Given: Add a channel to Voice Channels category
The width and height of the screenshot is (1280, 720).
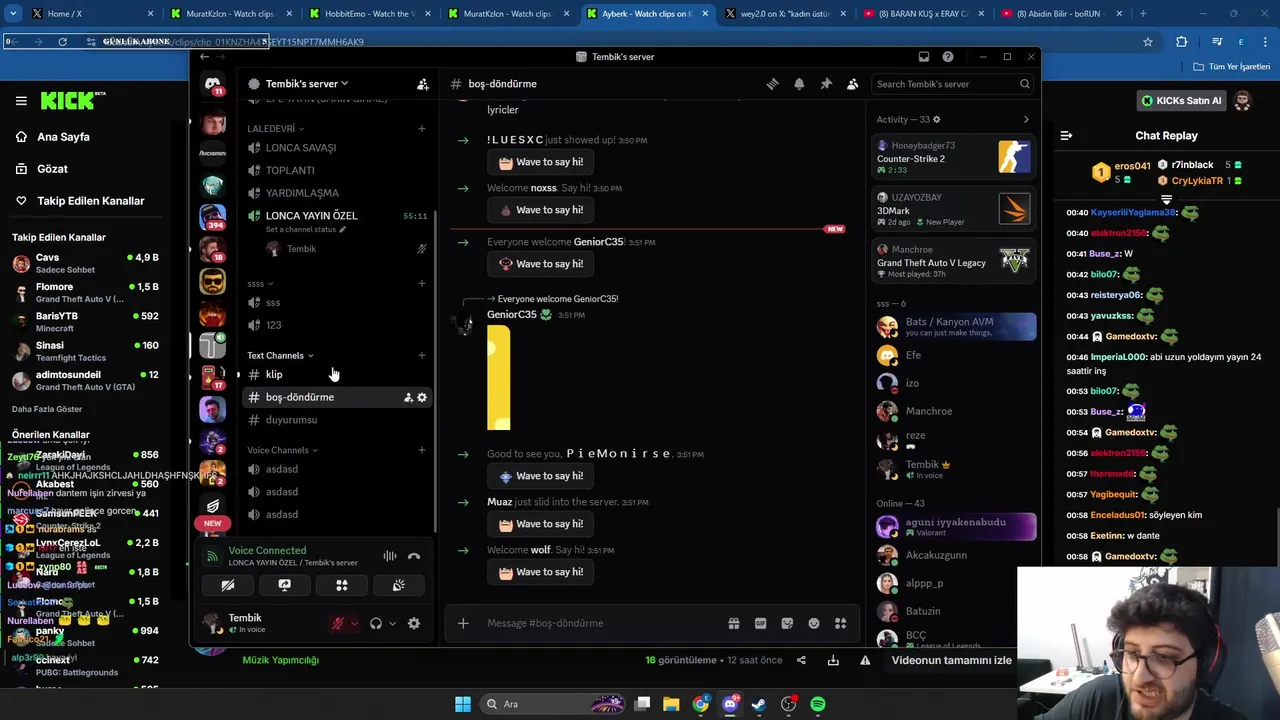Looking at the screenshot, I should (421, 451).
